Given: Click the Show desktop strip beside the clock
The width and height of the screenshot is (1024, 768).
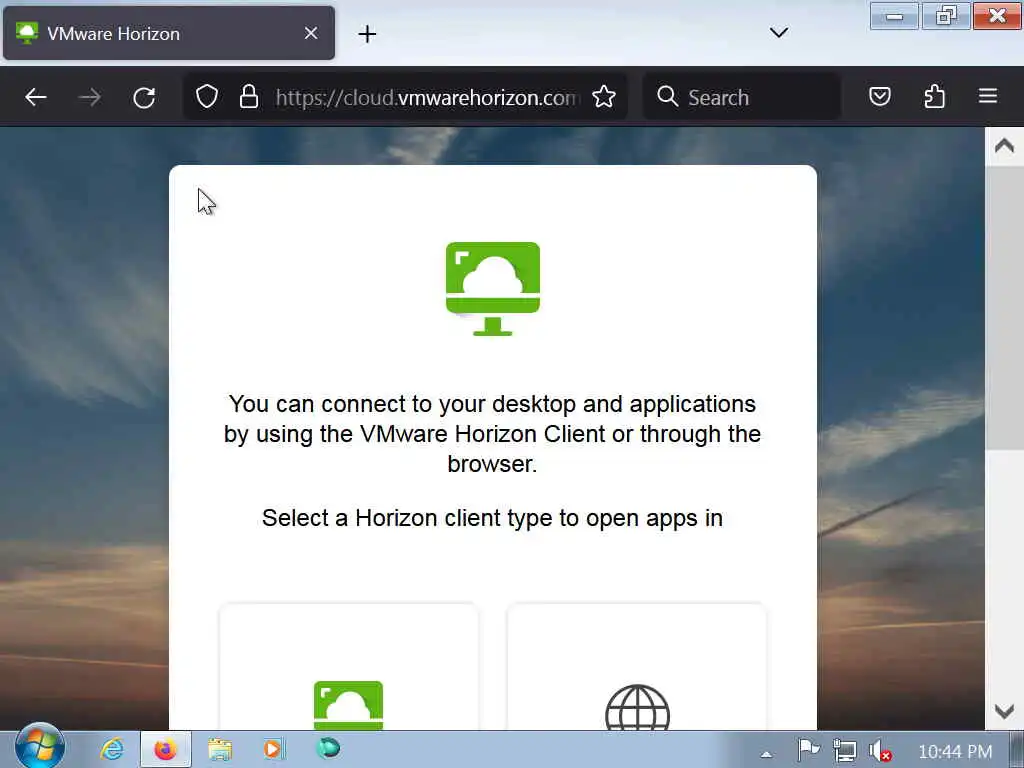Looking at the screenshot, I should pyautogui.click(x=1017, y=750).
